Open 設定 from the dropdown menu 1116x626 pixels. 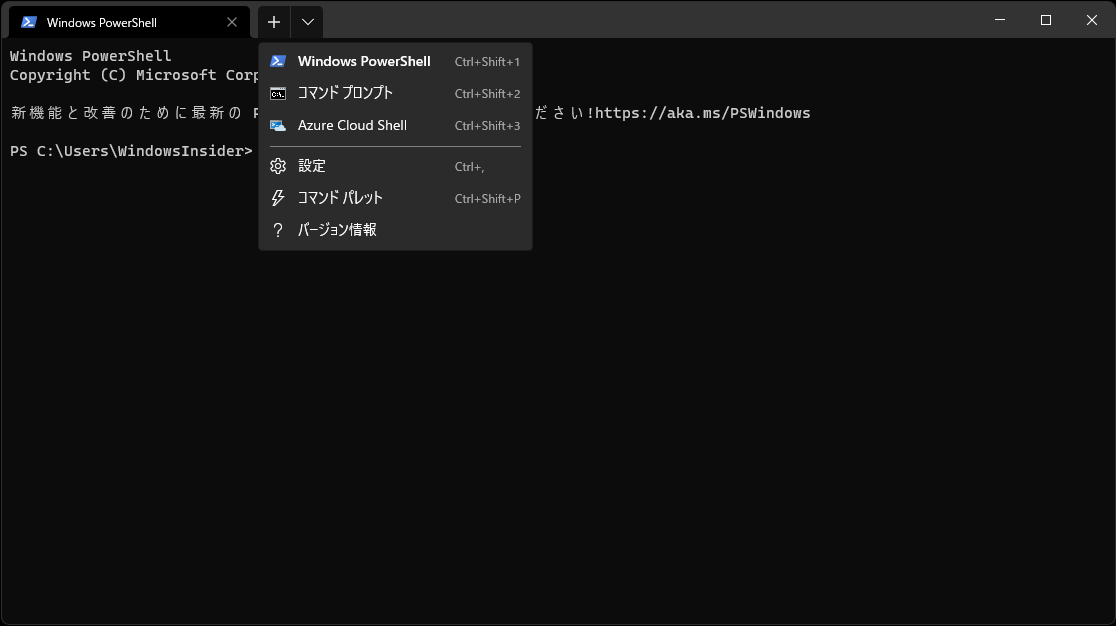[395, 166]
